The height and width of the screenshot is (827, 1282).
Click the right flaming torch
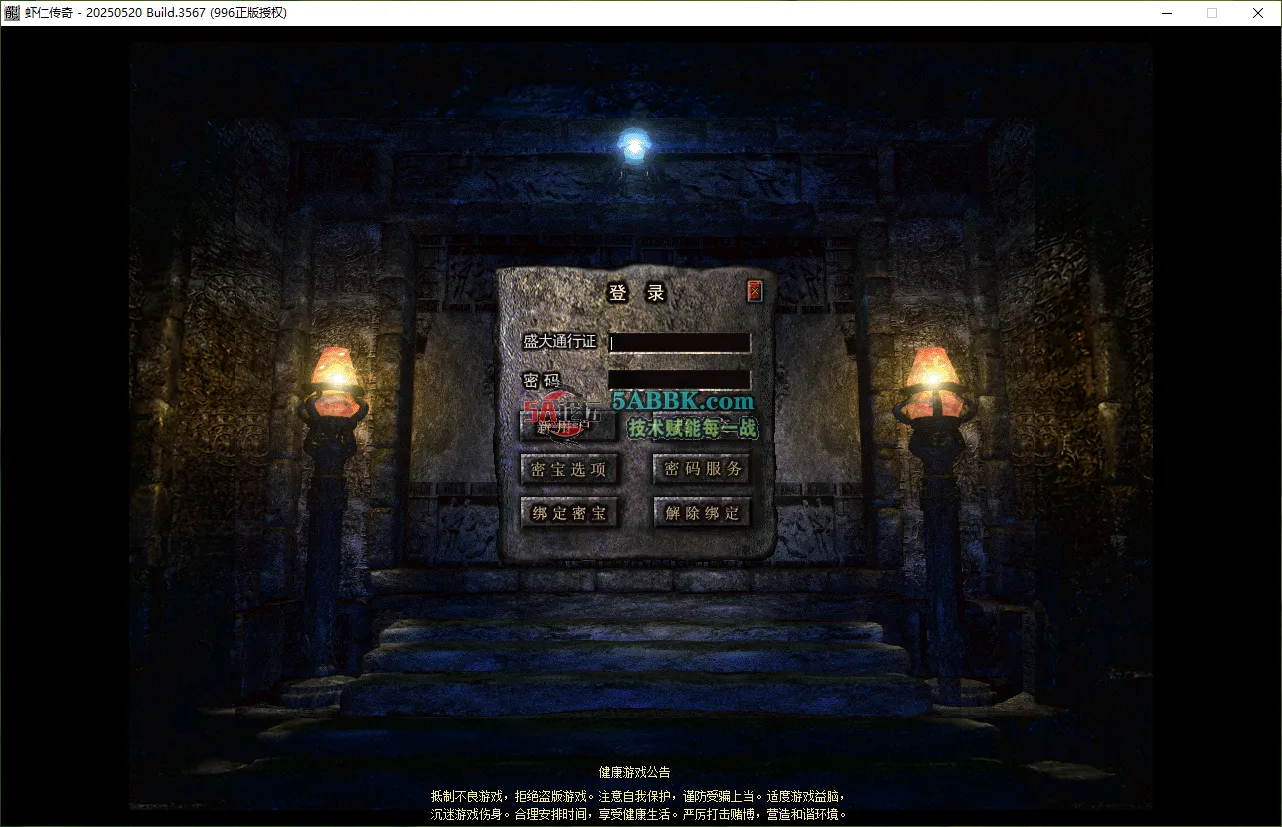tap(932, 372)
